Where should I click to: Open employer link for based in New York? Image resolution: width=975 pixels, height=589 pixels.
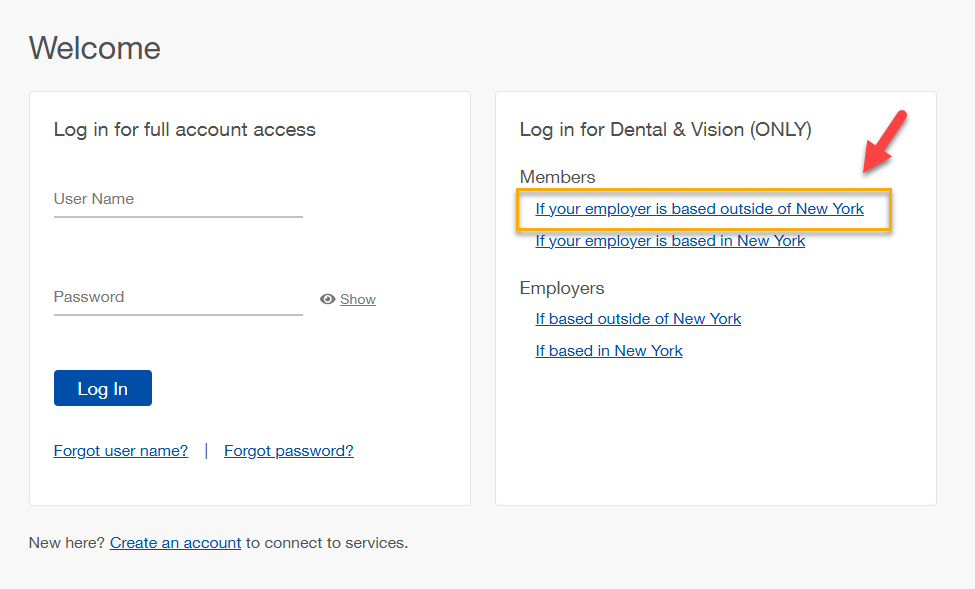point(608,350)
